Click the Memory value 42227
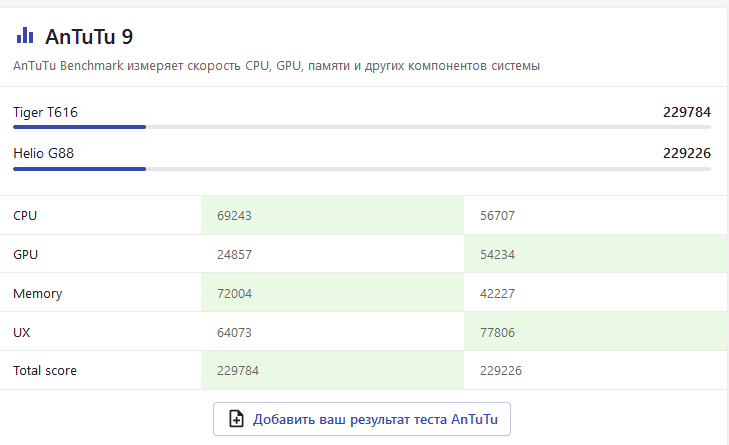The image size is (729, 445). [497, 293]
